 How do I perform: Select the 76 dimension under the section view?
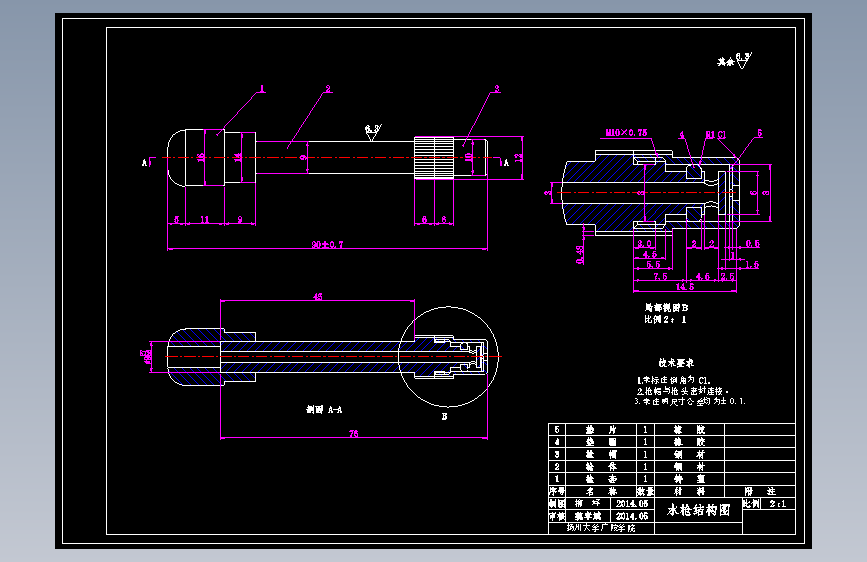click(x=354, y=434)
